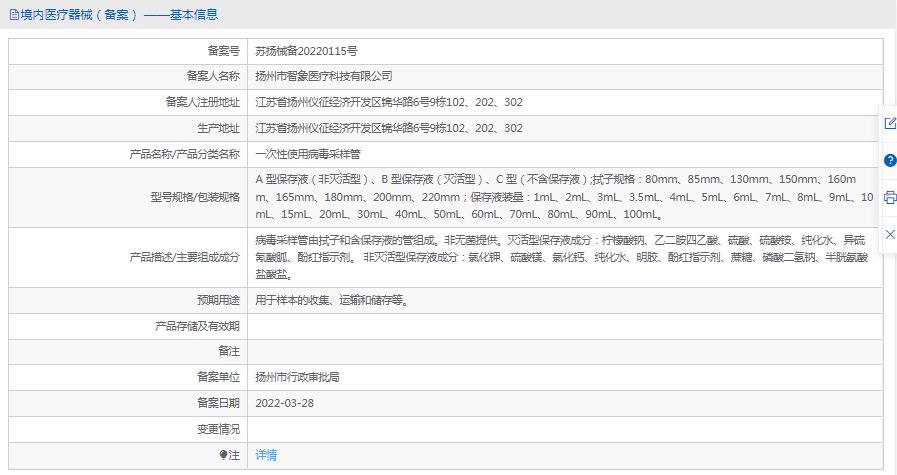The height and width of the screenshot is (475, 897).
Task: Click the filing date 2022-03-28
Action: (284, 403)
